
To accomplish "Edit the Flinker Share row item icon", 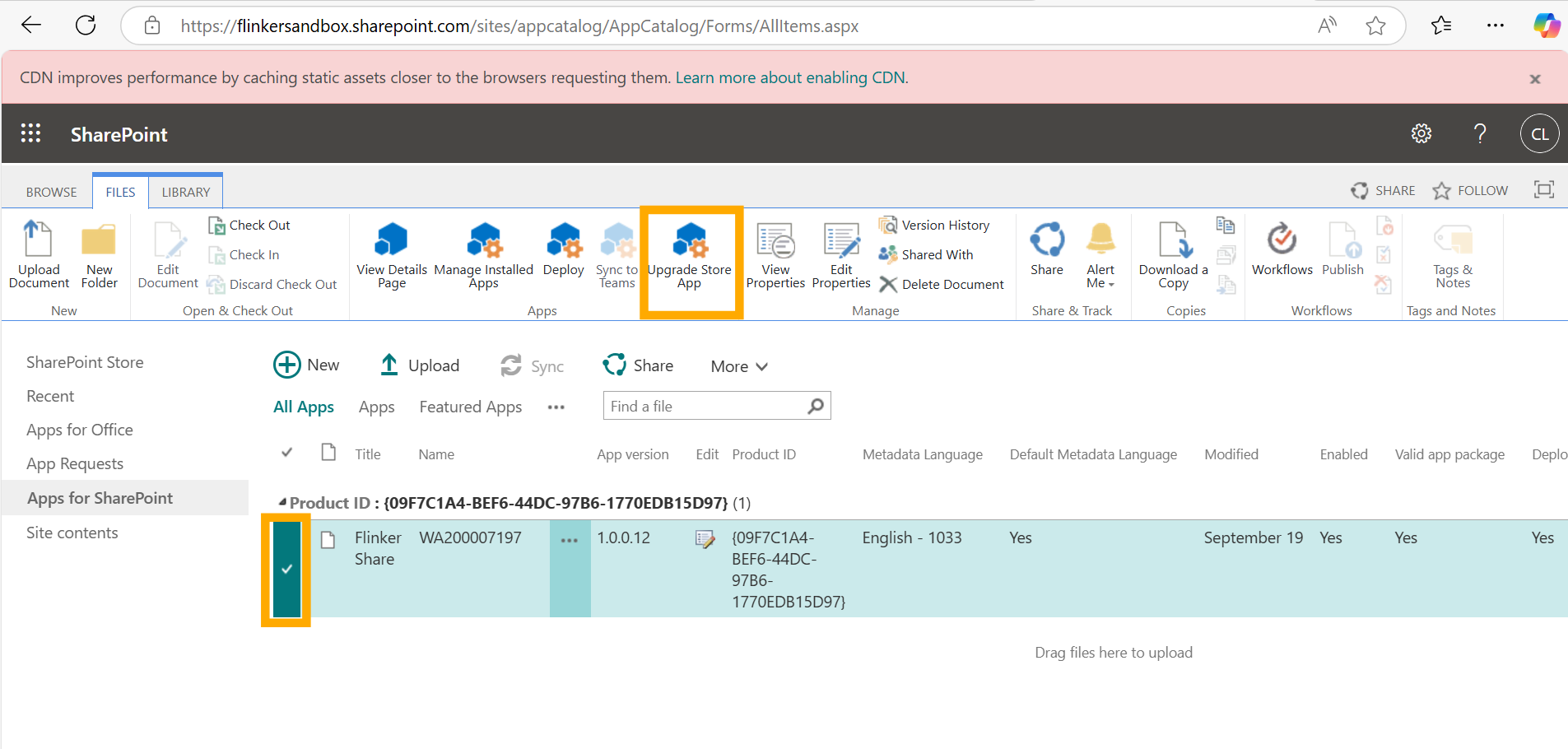I will (x=705, y=539).
